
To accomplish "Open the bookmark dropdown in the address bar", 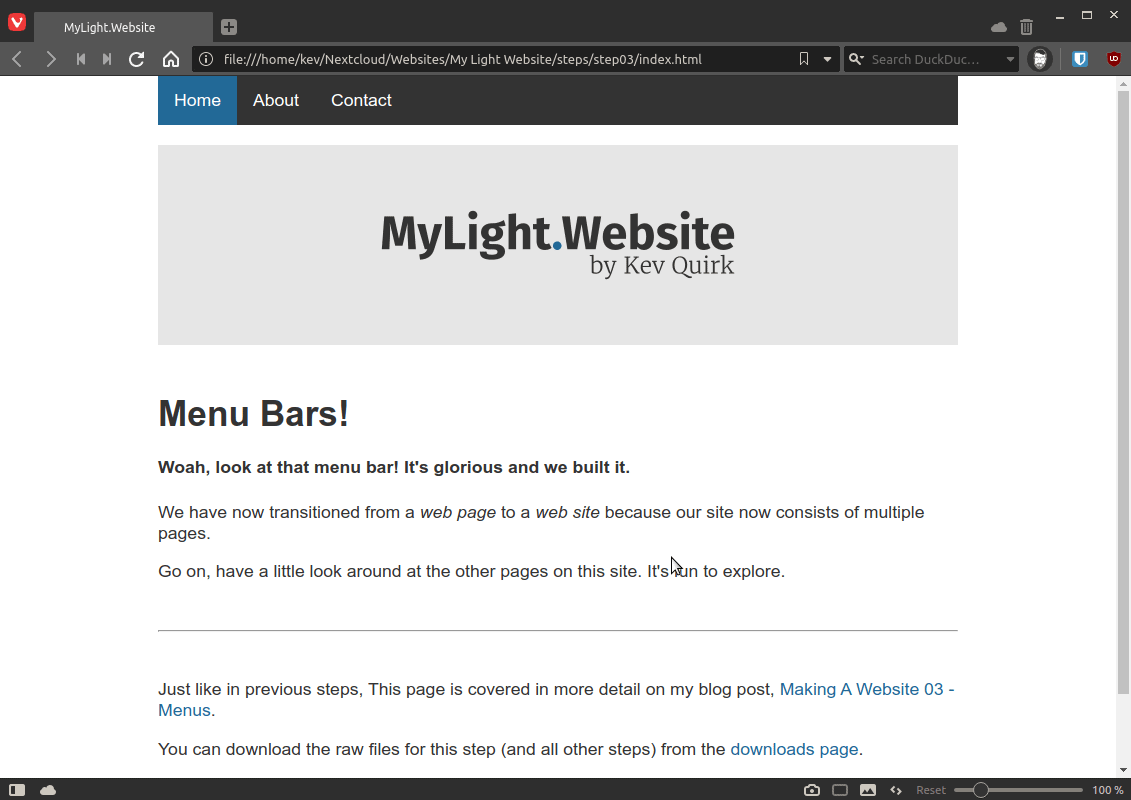I will tap(827, 59).
